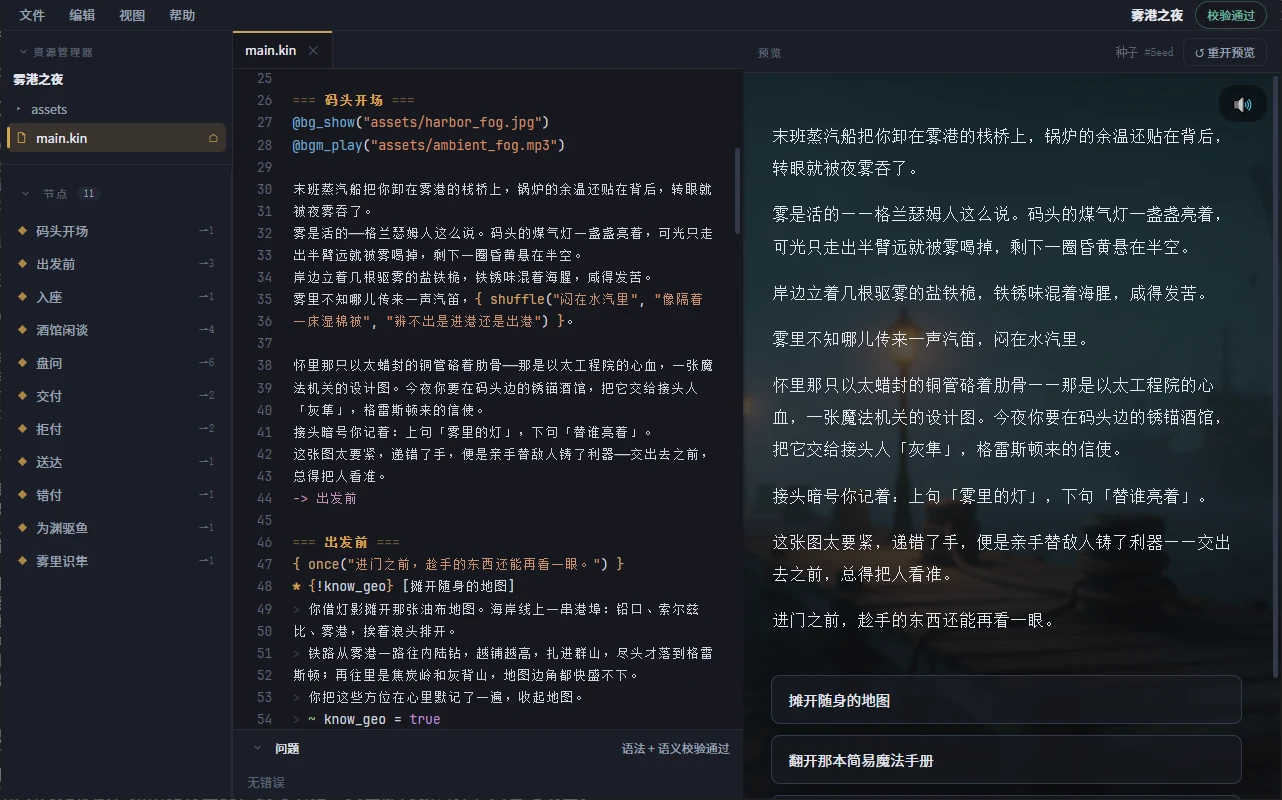Click the 种子 #Seed field
The height and width of the screenshot is (800, 1282).
[x=1145, y=52]
